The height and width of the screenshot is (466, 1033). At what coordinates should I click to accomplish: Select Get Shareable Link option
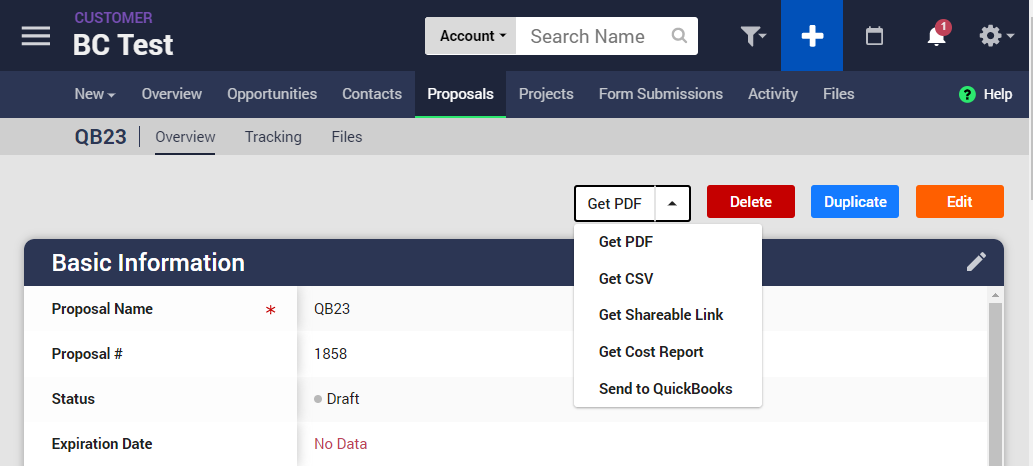pyautogui.click(x=661, y=315)
